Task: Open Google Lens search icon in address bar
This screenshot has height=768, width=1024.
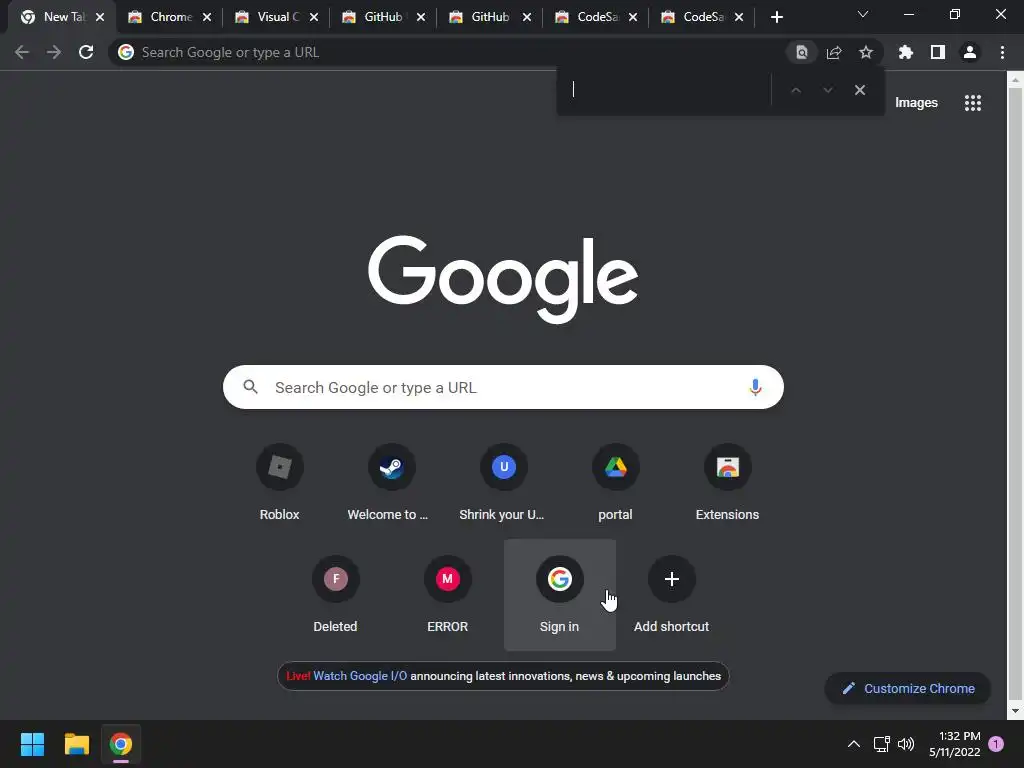Action: tap(801, 52)
